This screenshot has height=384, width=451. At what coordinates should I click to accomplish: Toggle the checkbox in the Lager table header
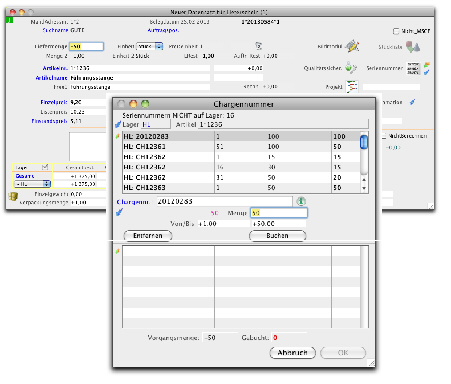click(45, 167)
